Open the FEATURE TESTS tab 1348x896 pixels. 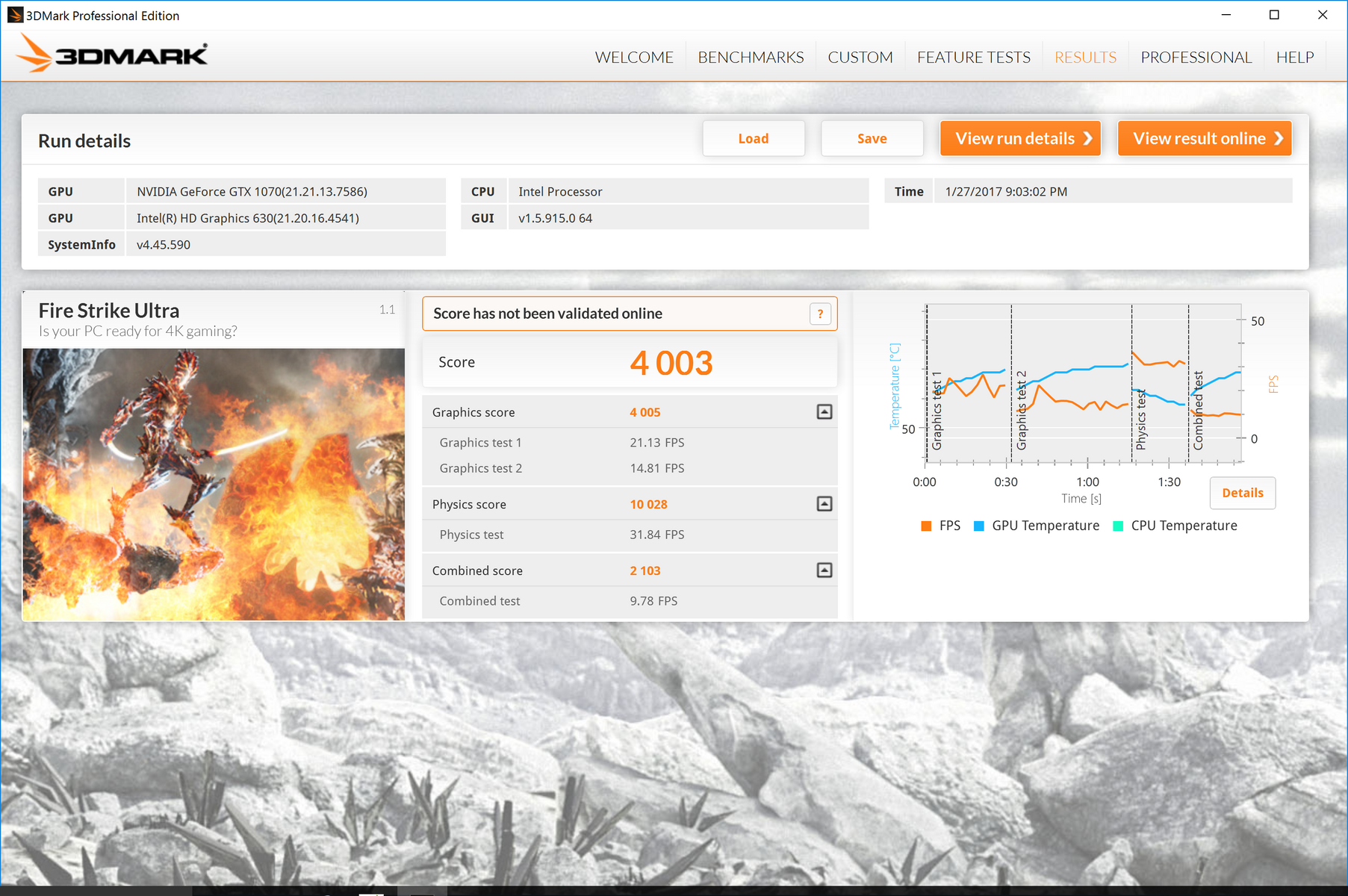coord(974,57)
